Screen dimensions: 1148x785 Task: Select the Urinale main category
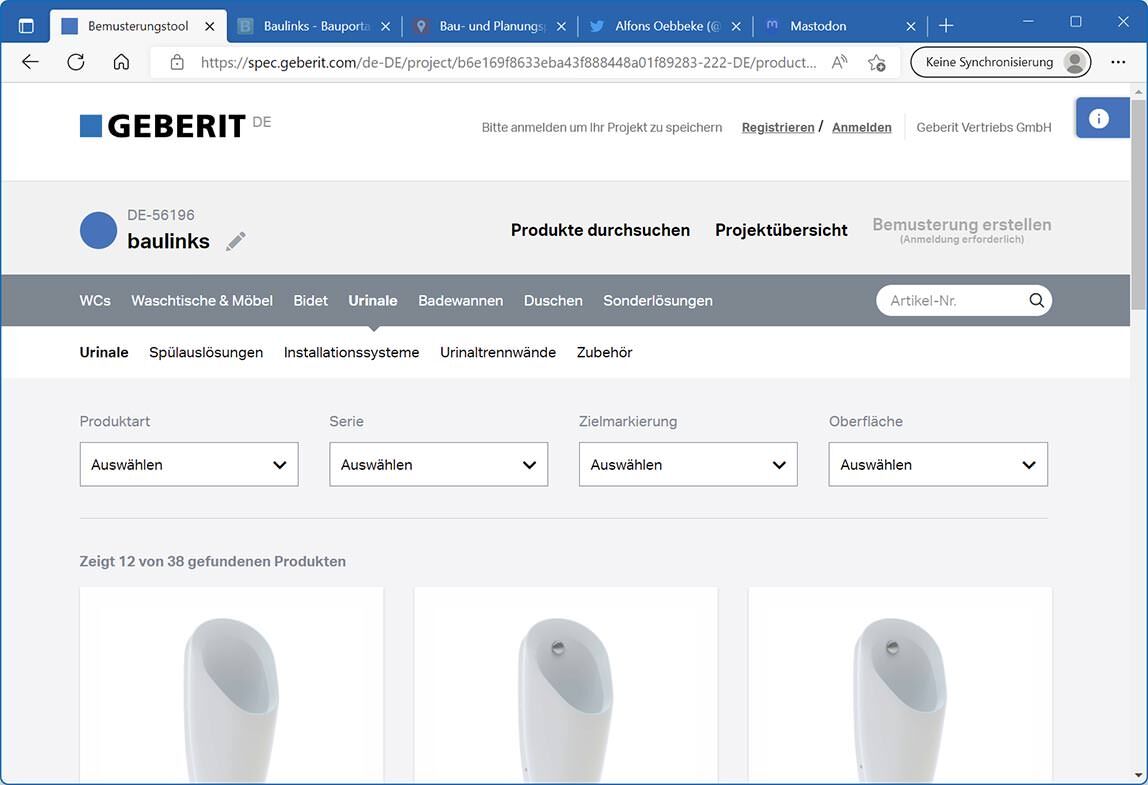[373, 300]
